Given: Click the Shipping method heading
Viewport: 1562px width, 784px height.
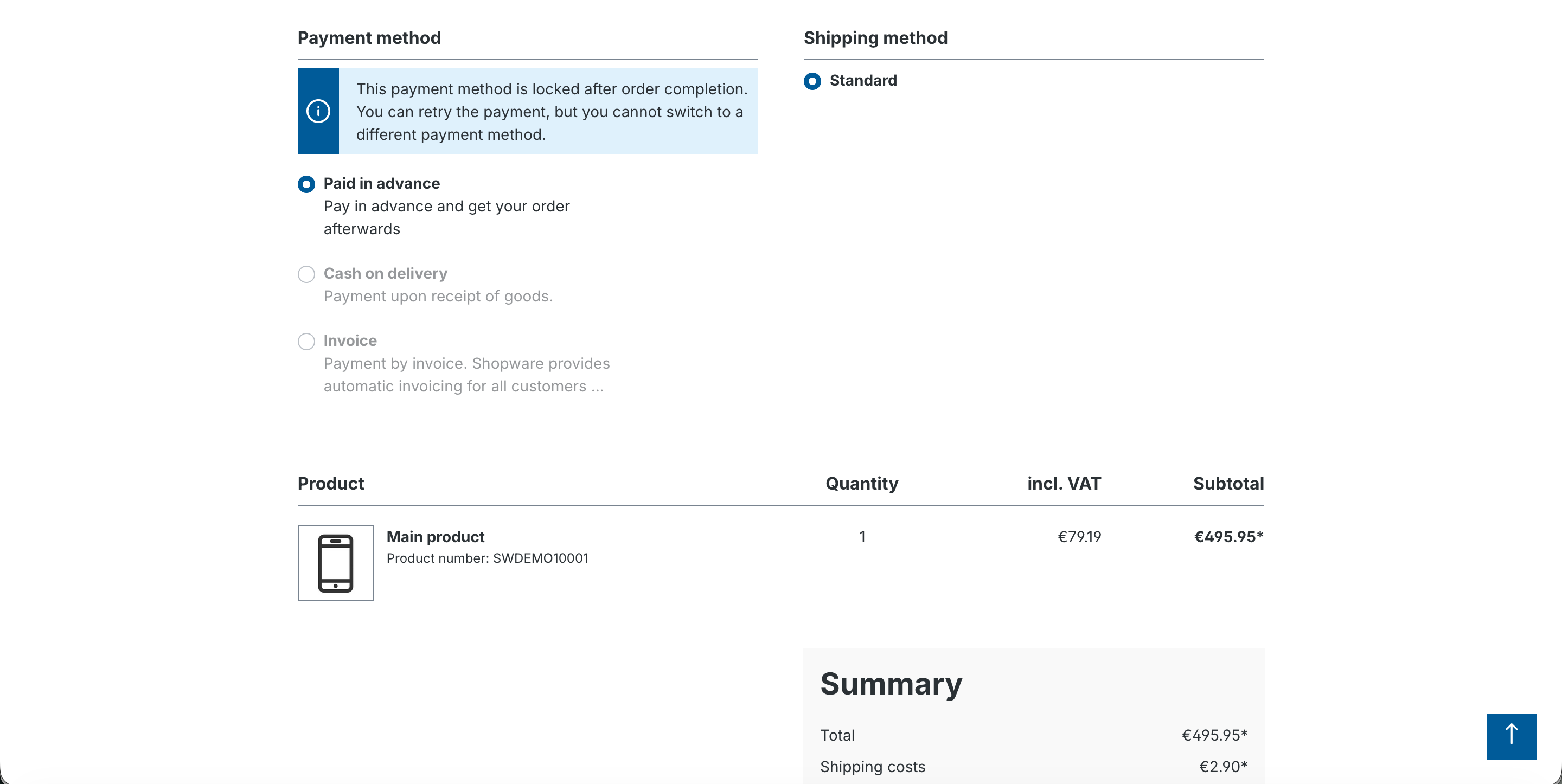Looking at the screenshot, I should (875, 37).
